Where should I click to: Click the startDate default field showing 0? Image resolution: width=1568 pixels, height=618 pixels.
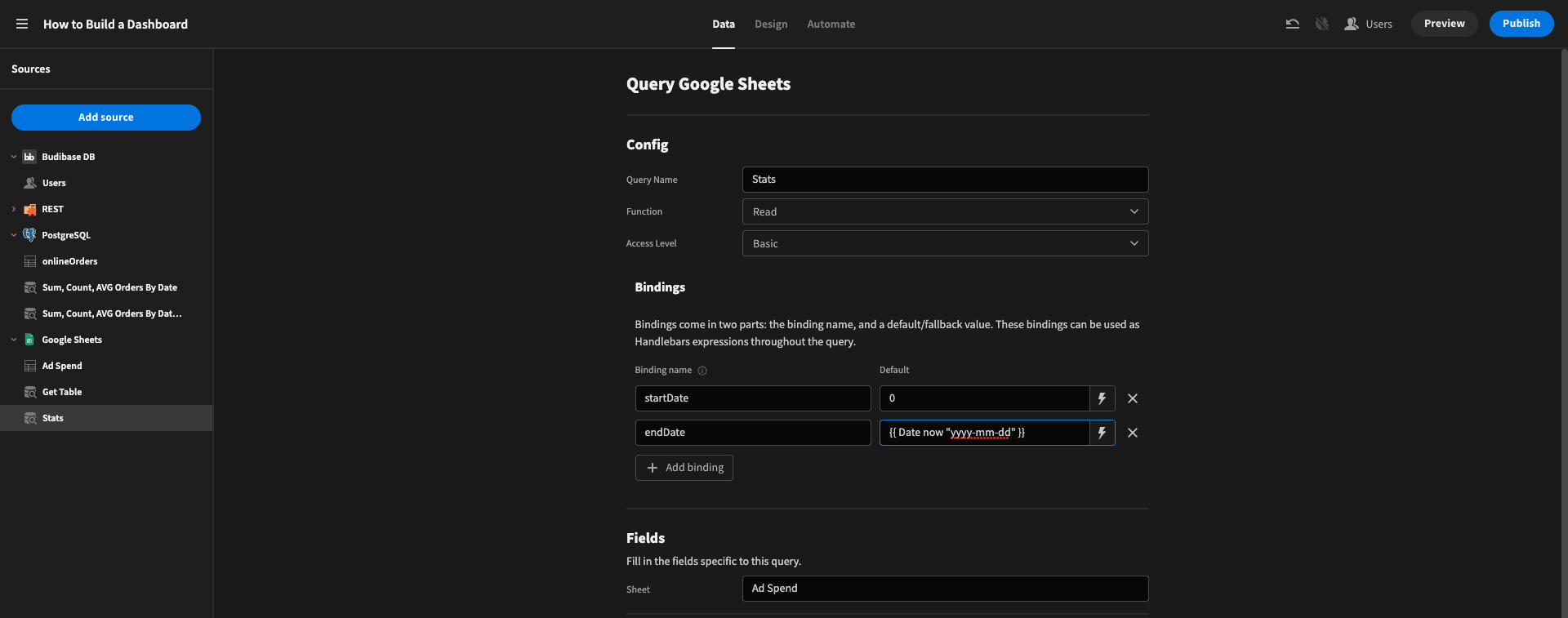984,398
